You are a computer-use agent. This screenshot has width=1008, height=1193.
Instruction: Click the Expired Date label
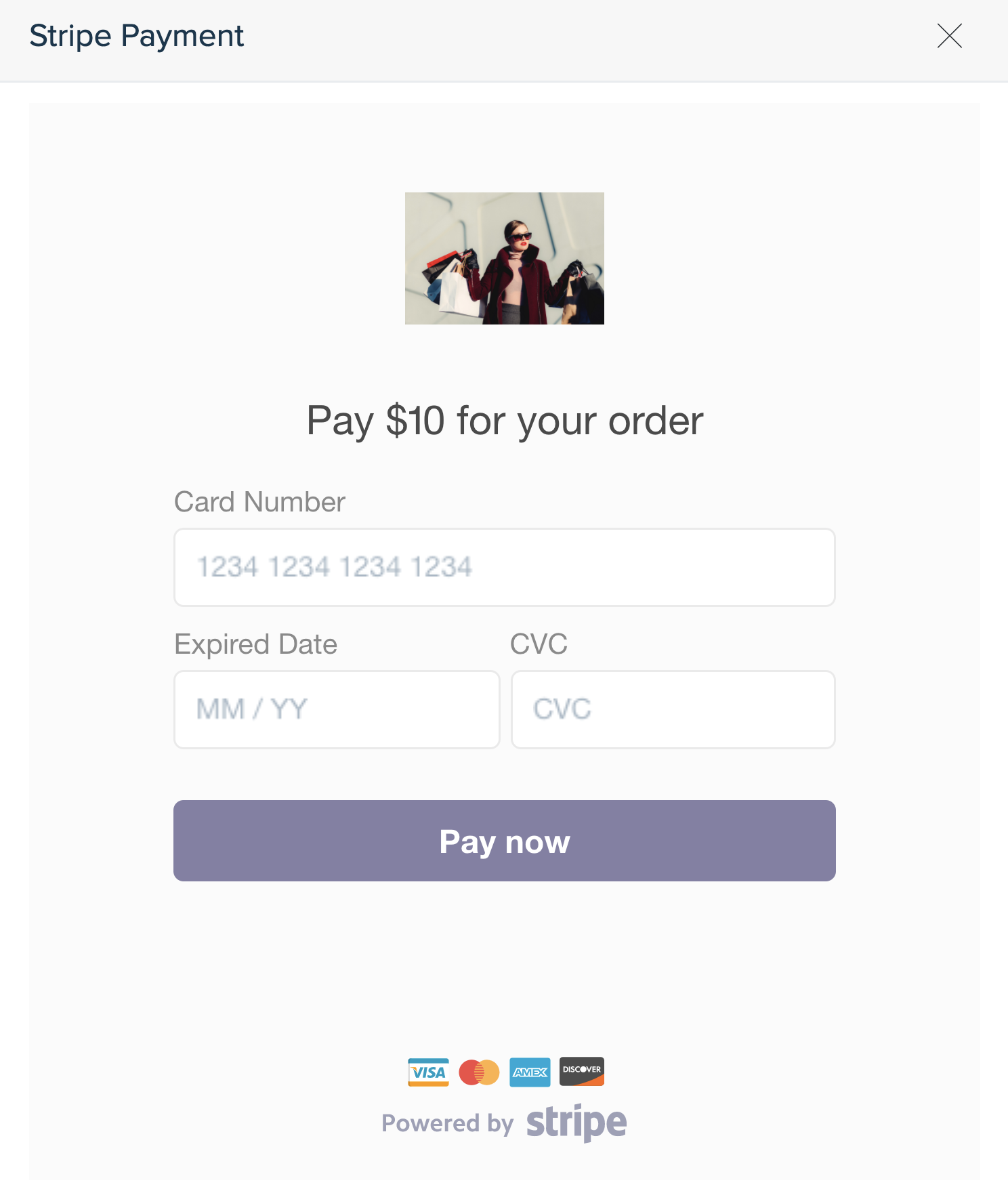[x=256, y=644]
